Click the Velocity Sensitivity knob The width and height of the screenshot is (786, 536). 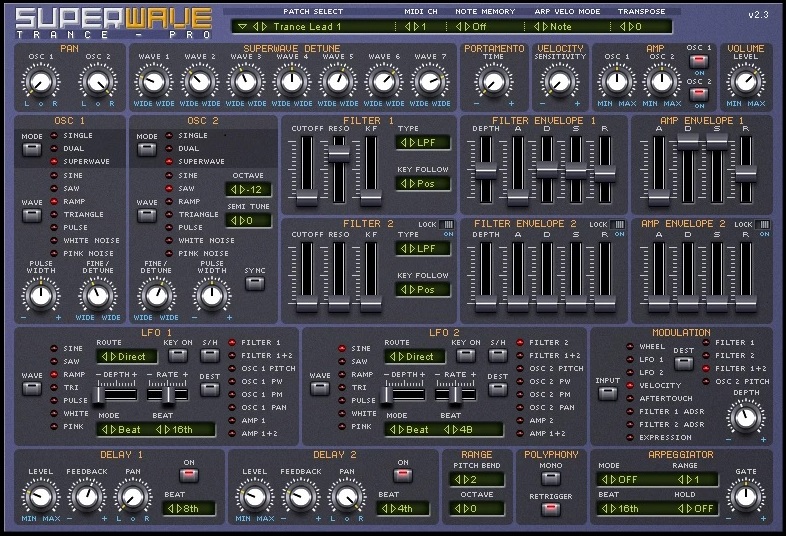[x=559, y=82]
